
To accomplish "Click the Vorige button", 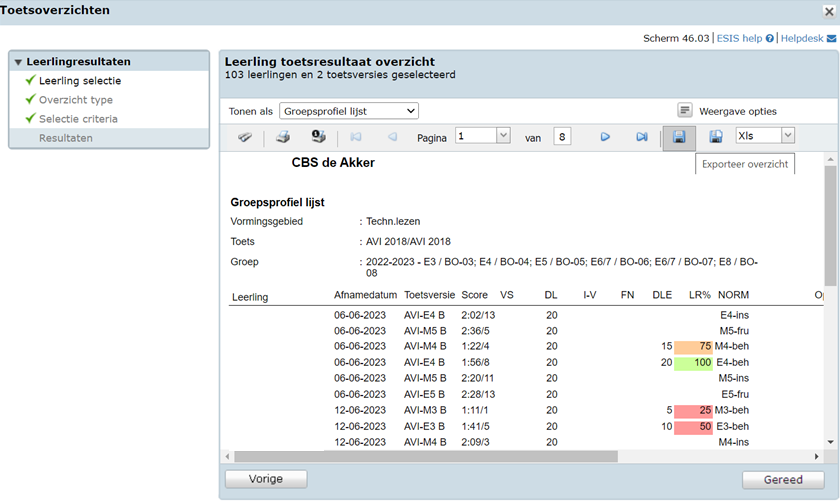I will click(266, 479).
